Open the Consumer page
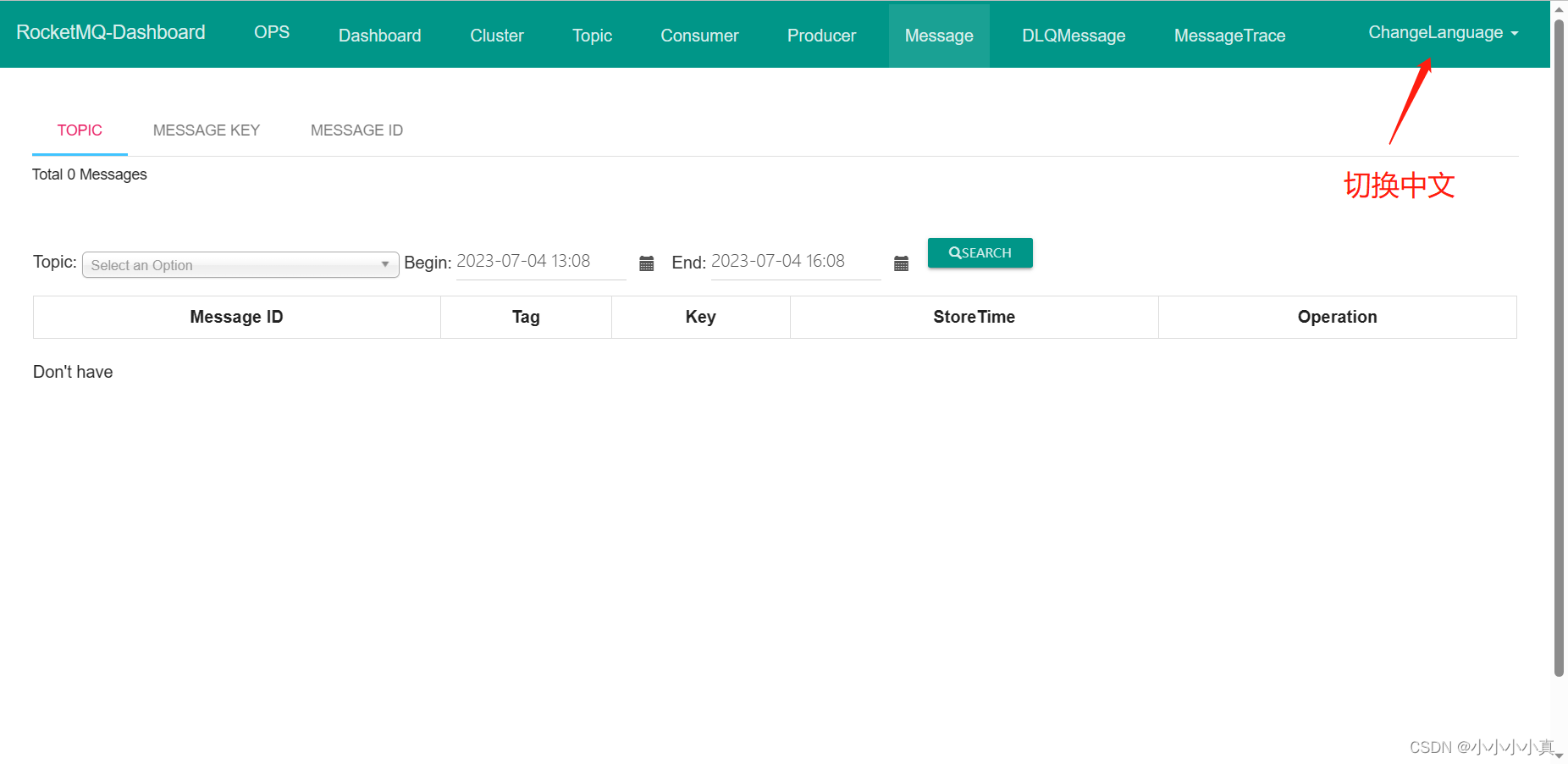Screen dimensions: 1568x764 pos(699,36)
